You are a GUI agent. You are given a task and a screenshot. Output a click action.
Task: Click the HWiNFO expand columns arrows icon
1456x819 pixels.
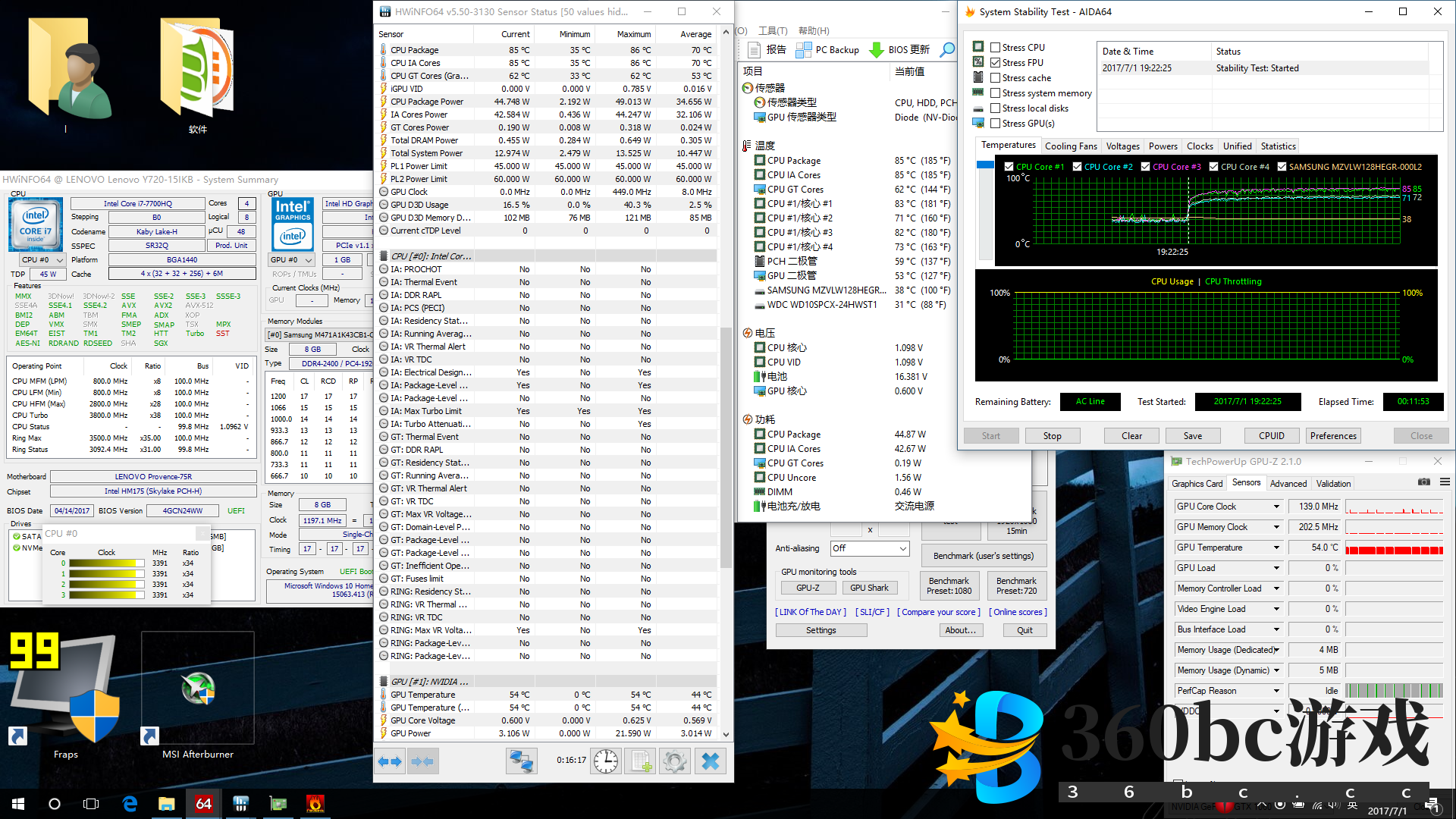[x=390, y=761]
